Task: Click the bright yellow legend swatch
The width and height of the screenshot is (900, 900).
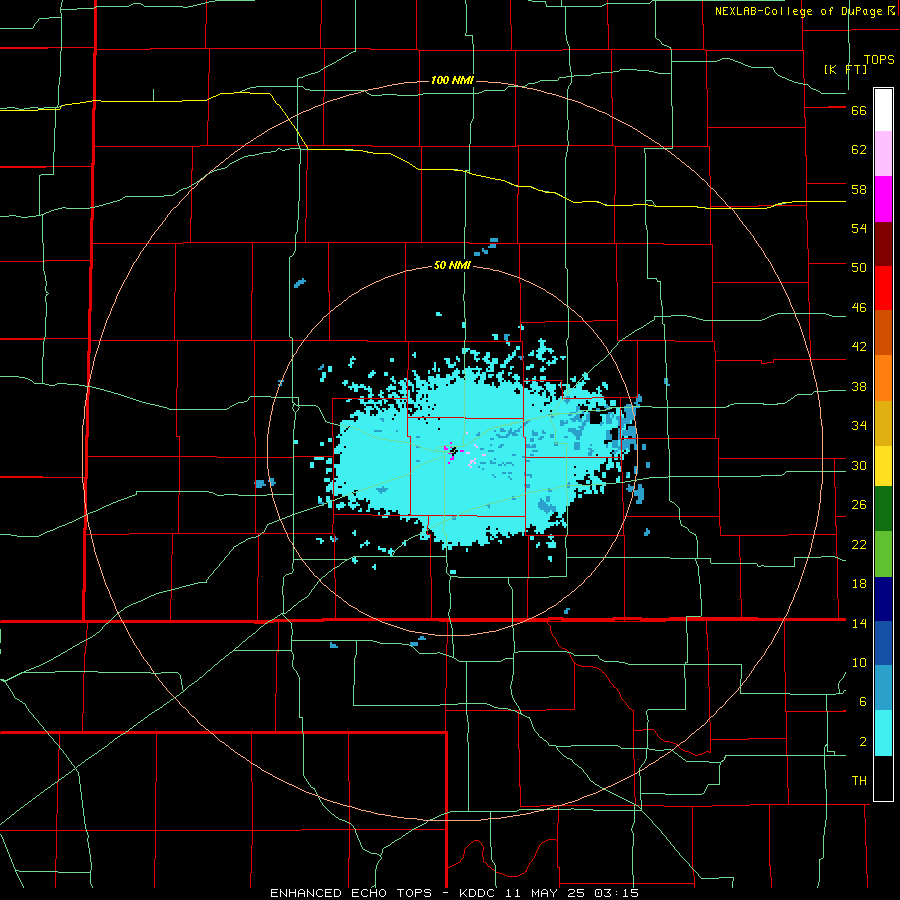Action: pos(883,466)
